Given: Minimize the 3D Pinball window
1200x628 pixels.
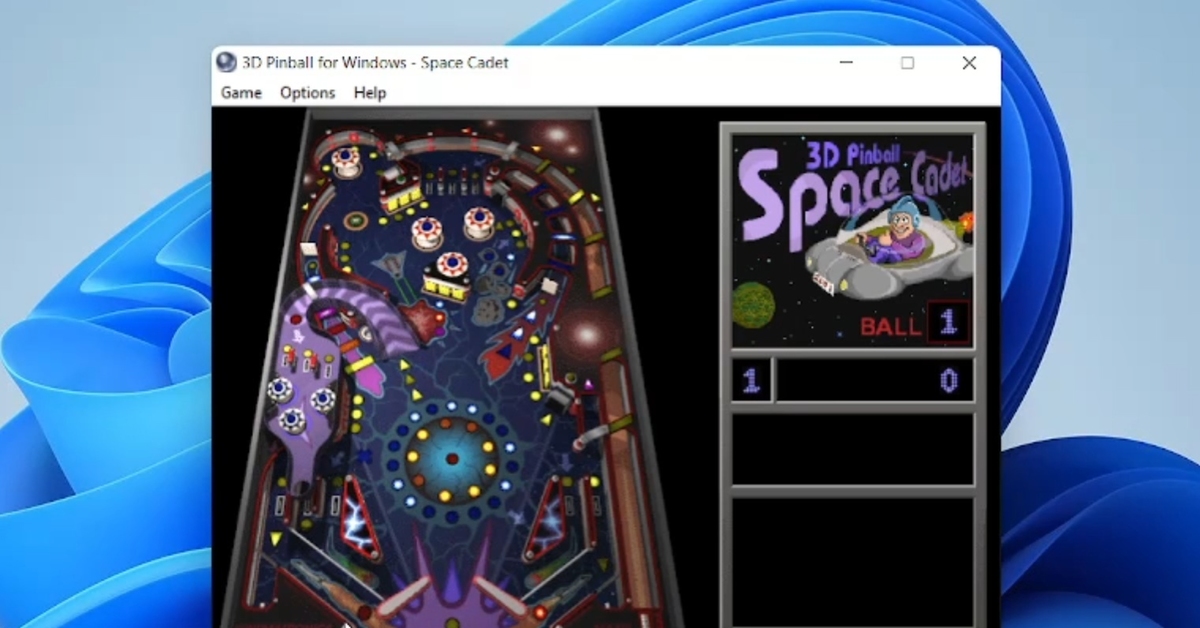Looking at the screenshot, I should (x=846, y=62).
